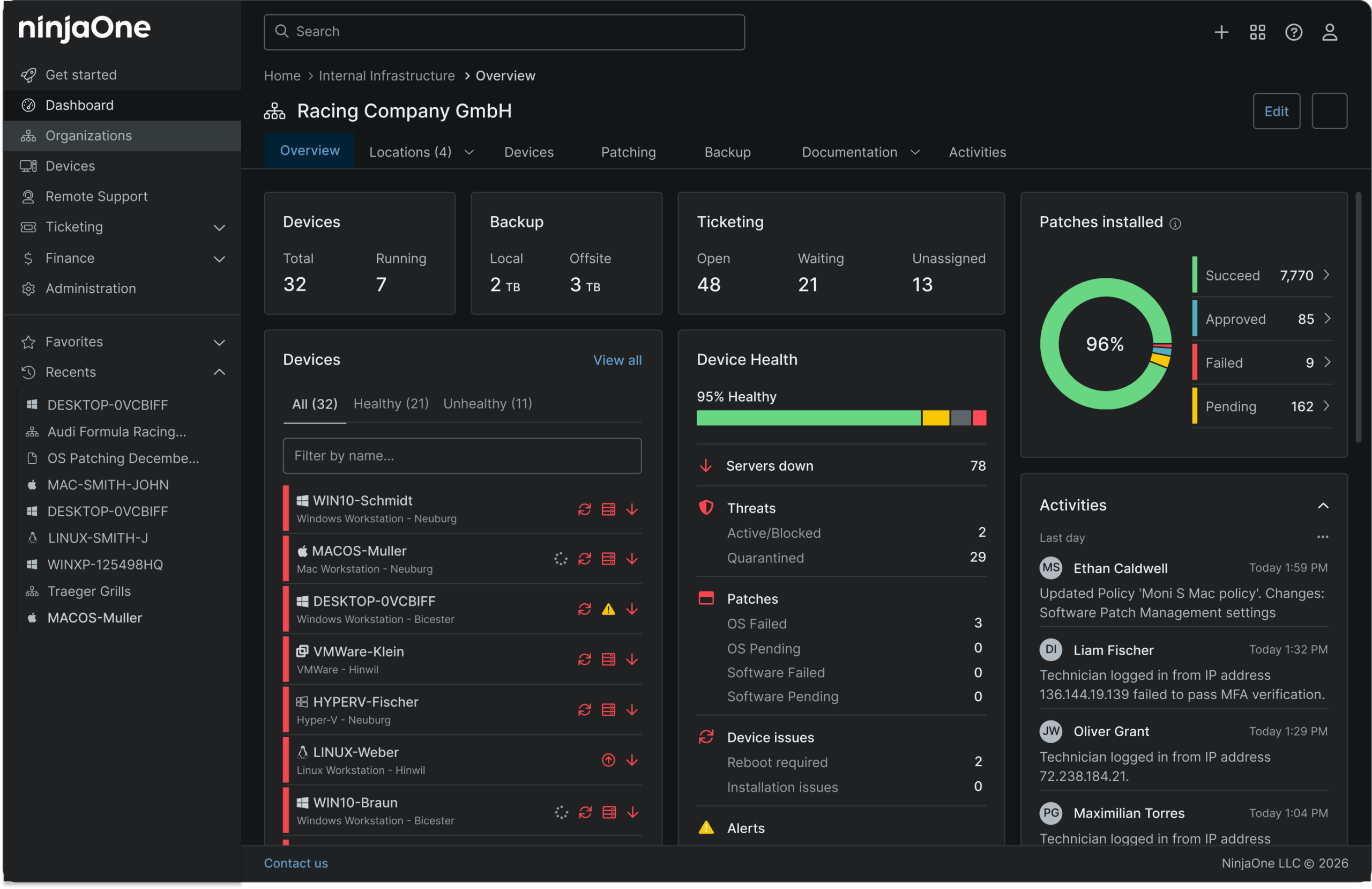Click the info icon next to Patches installed
1372x889 pixels.
point(1176,223)
